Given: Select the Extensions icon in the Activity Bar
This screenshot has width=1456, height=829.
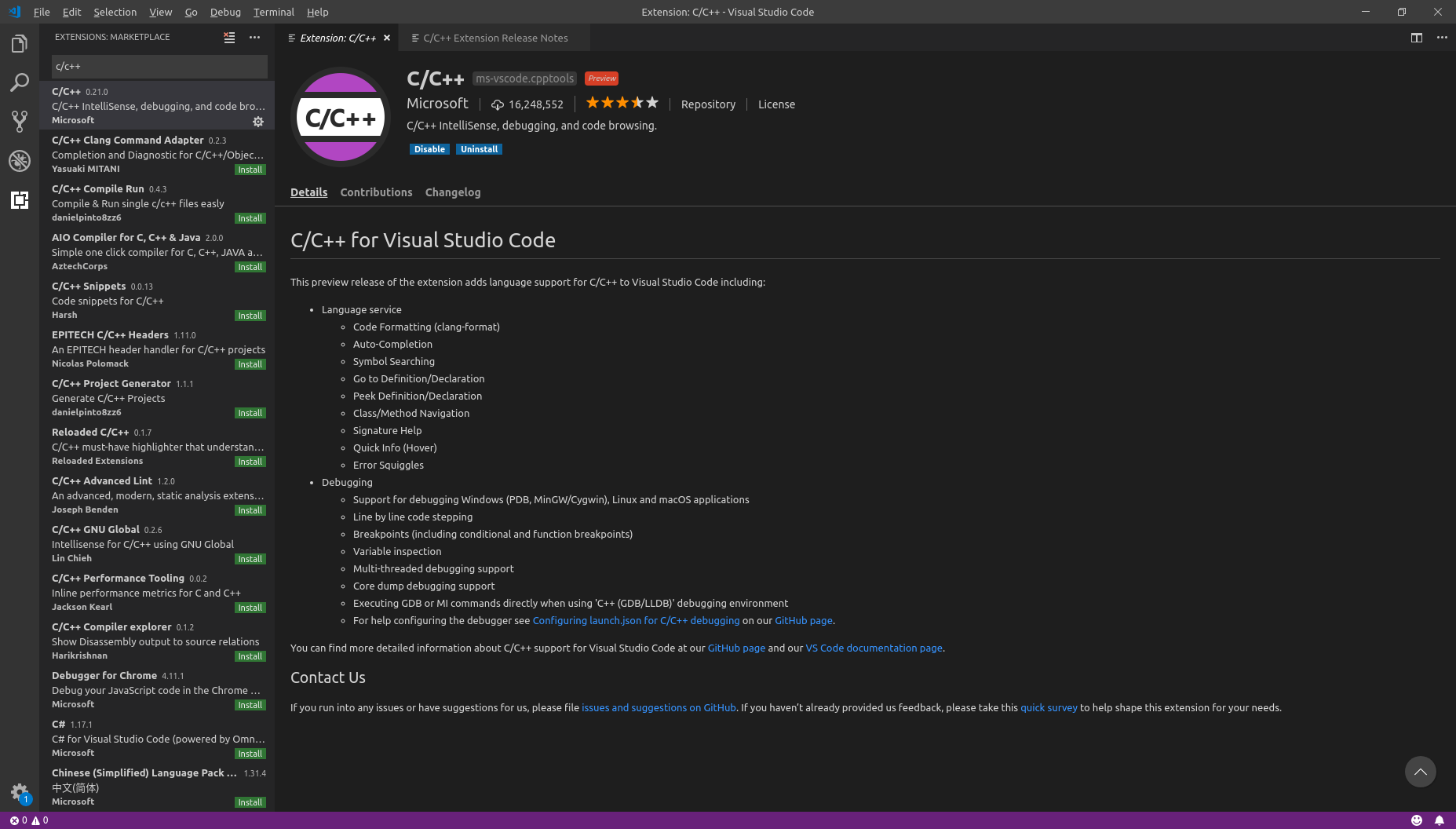Looking at the screenshot, I should point(20,200).
